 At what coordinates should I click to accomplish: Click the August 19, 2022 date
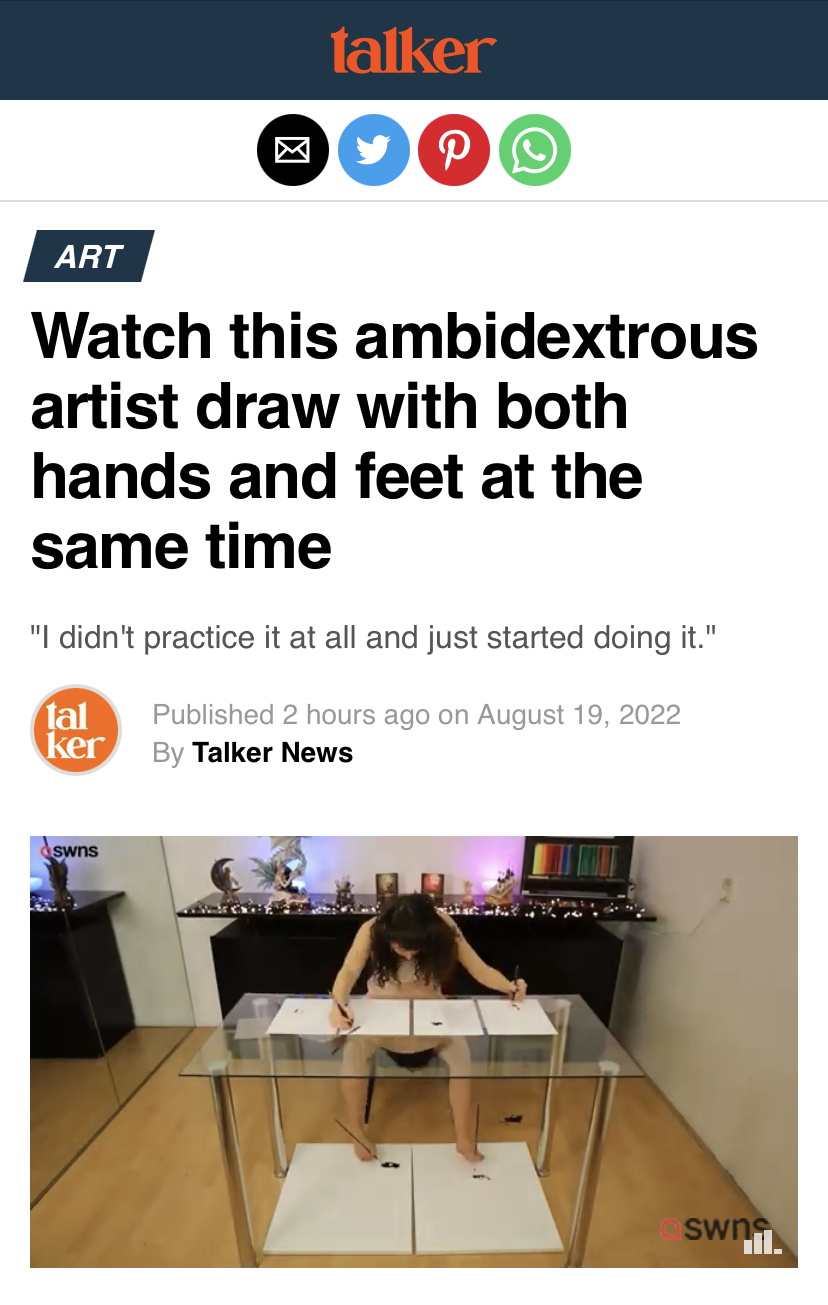[x=579, y=715]
